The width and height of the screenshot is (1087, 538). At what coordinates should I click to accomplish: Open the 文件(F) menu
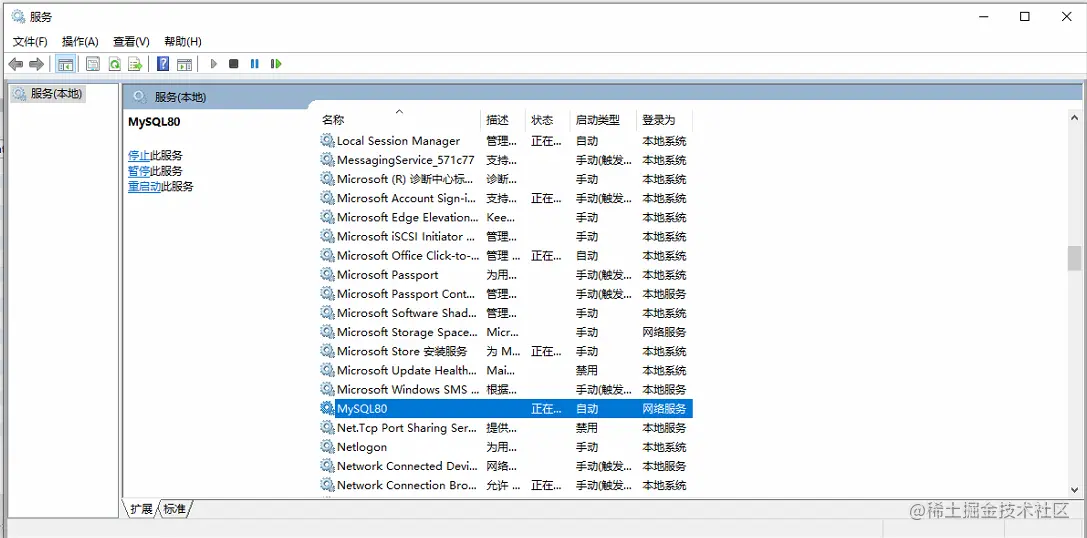tap(31, 42)
